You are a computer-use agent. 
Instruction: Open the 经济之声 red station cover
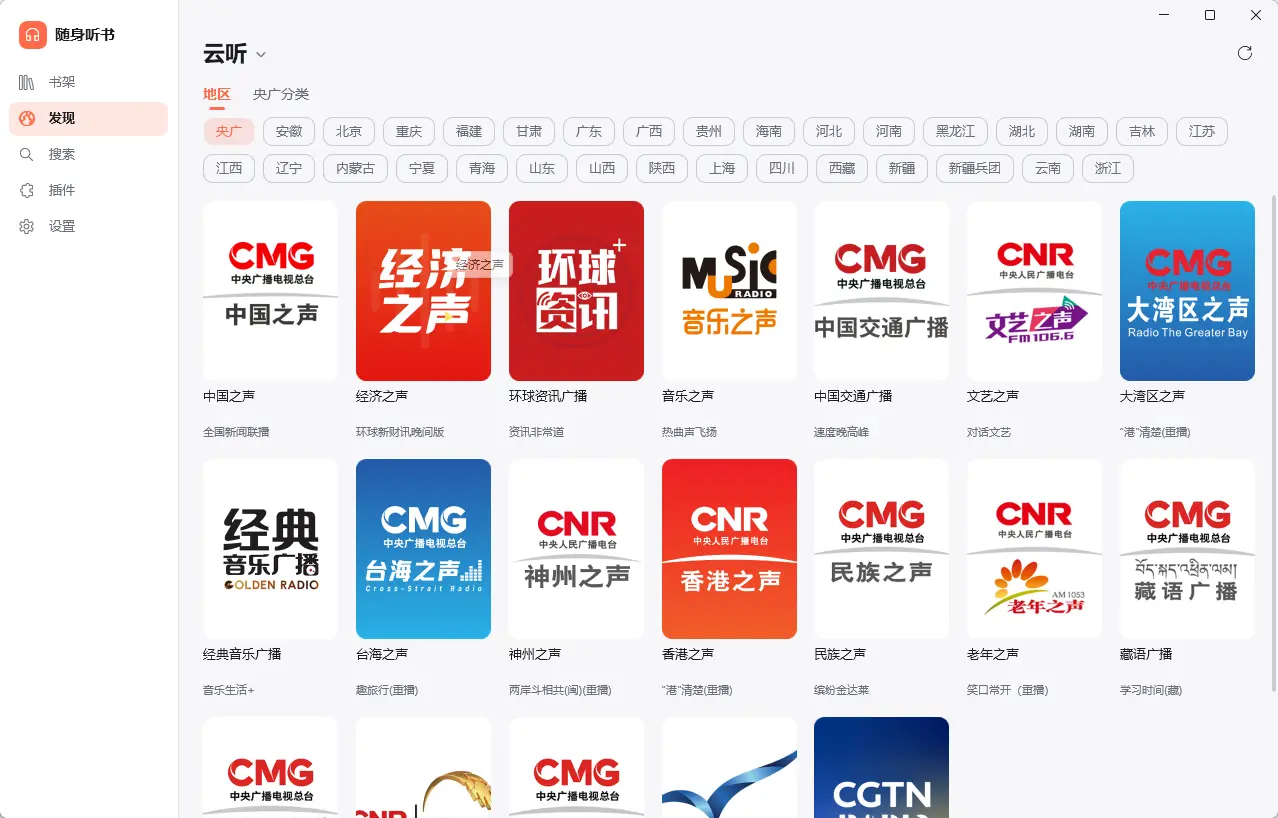(423, 291)
